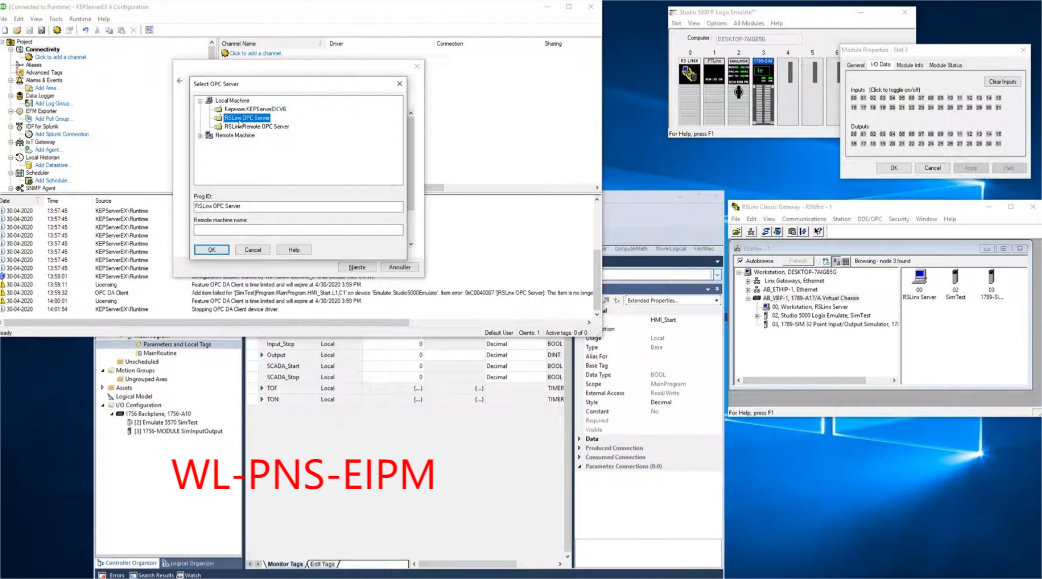This screenshot has height=579, width=1042.
Task: Toggle input bit 31 in Module Properties
Action: (x=998, y=107)
